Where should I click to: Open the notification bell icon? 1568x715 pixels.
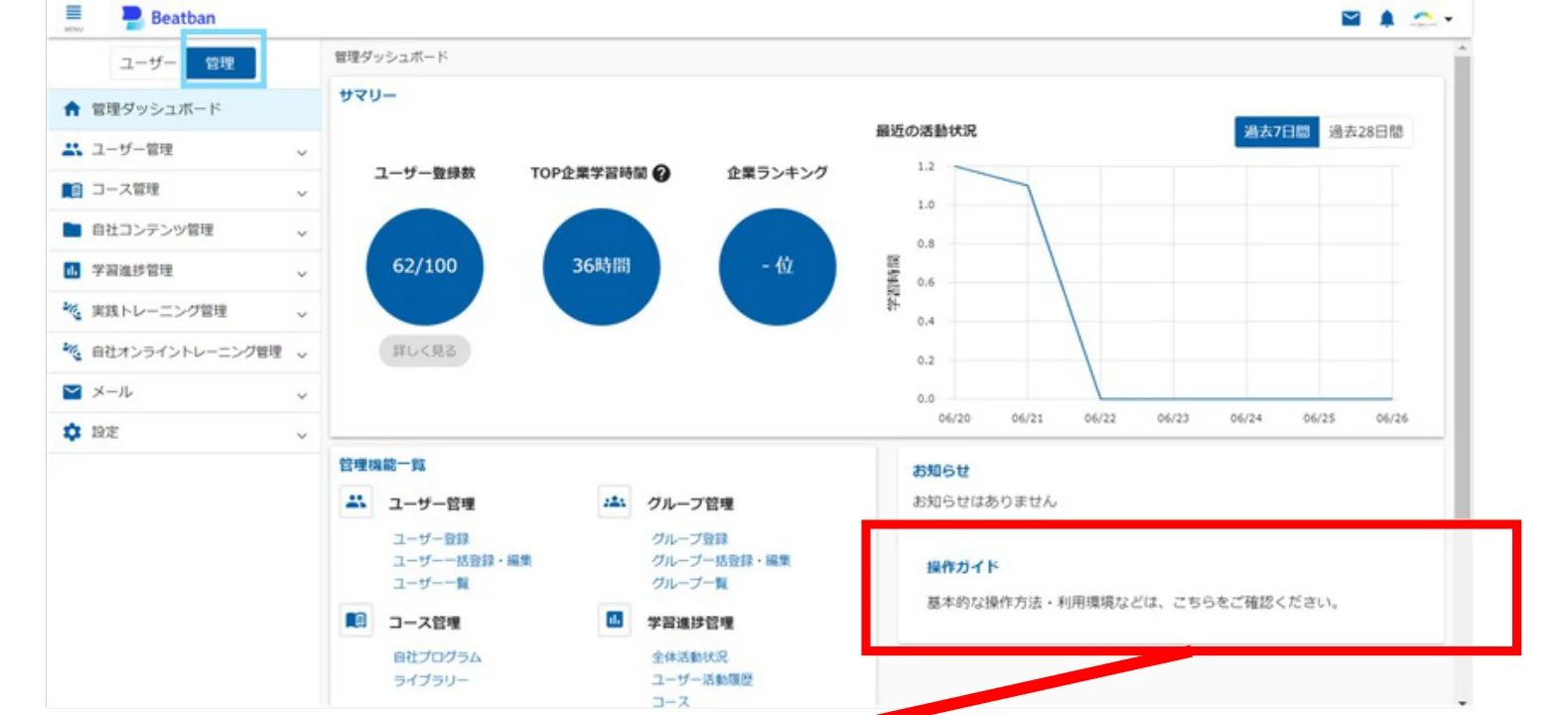pos(1387,18)
